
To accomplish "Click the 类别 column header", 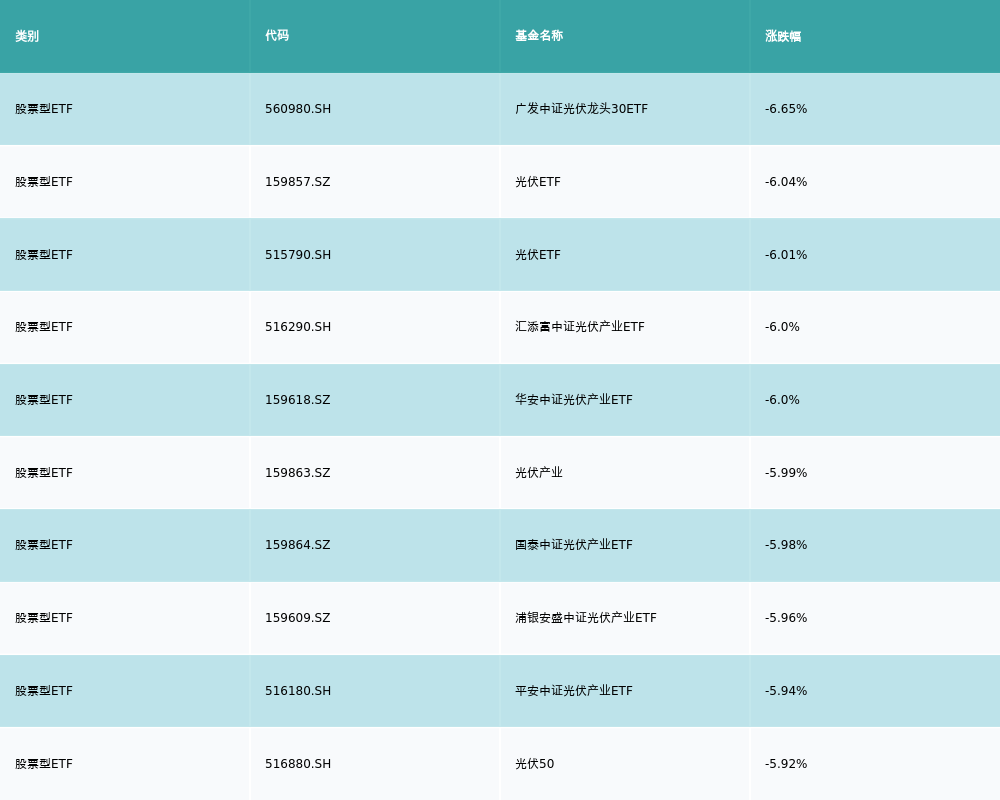I will (27, 36).
